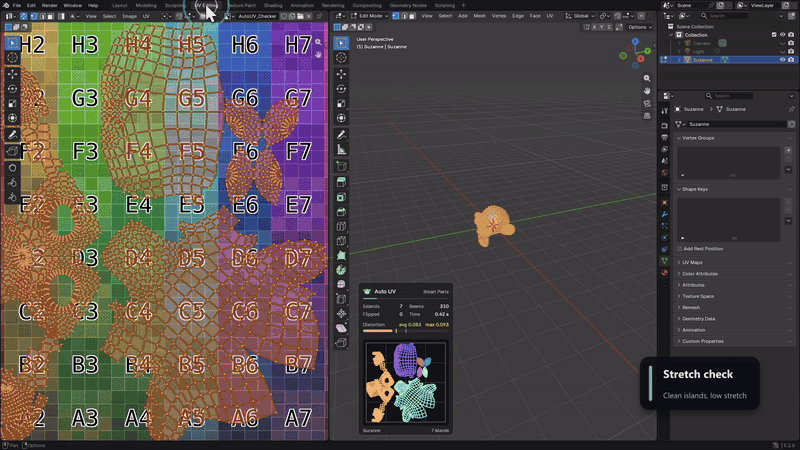This screenshot has height=450, width=800.
Task: Open the Material properties tab
Action: [x=664, y=272]
